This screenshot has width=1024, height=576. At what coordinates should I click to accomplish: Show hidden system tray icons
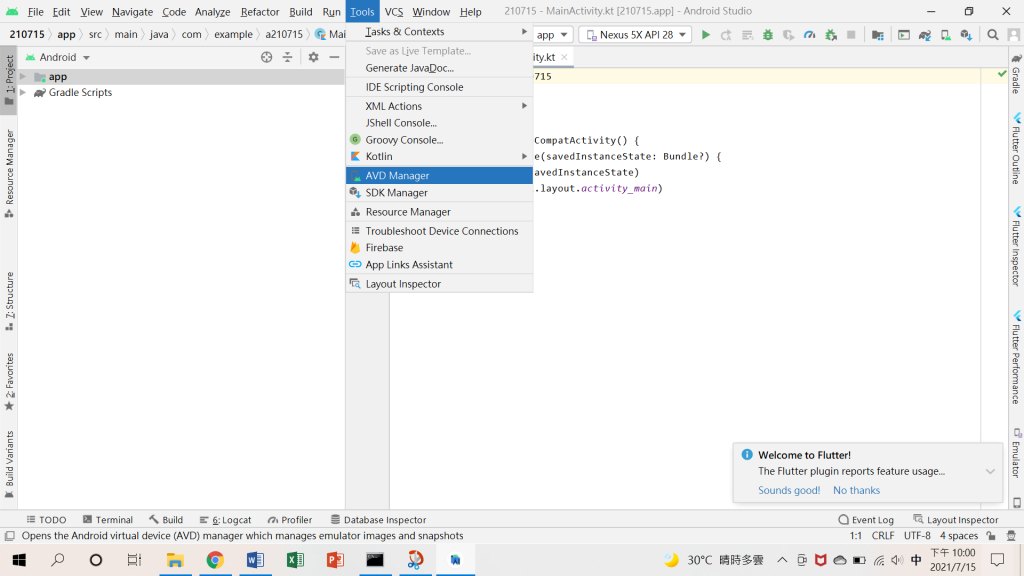[782, 560]
